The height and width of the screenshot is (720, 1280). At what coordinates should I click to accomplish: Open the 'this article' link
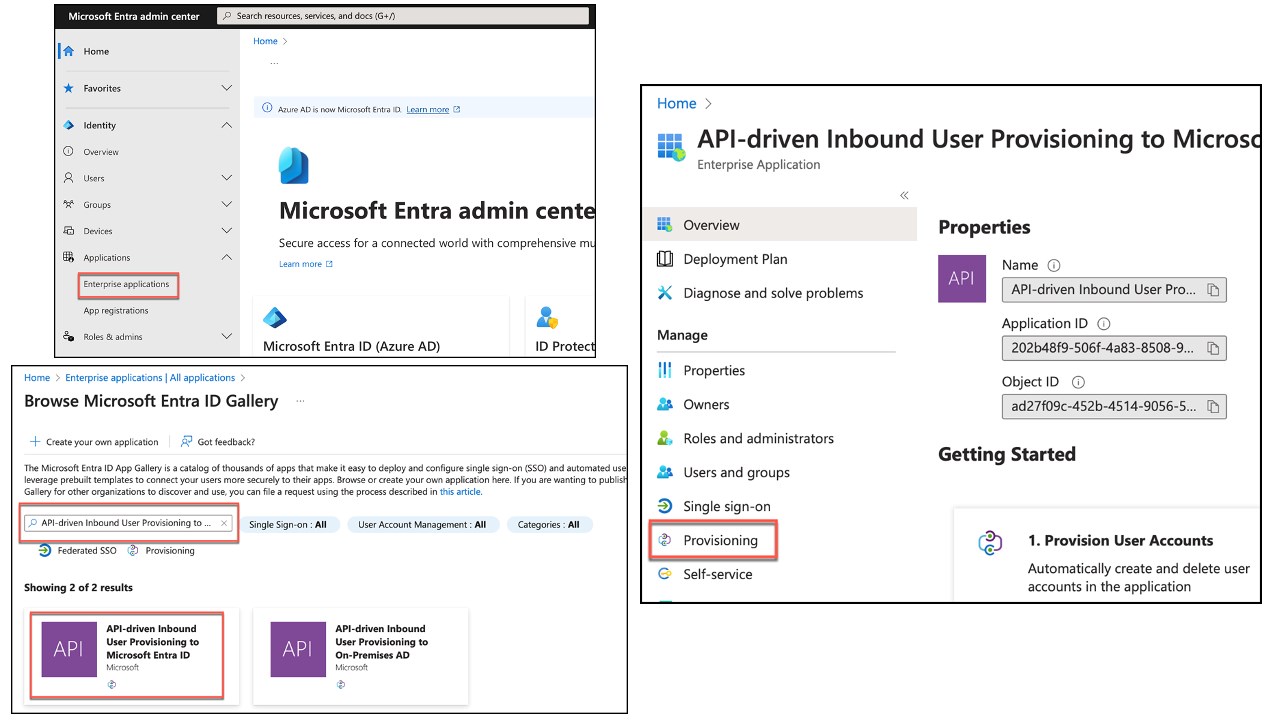click(x=461, y=492)
